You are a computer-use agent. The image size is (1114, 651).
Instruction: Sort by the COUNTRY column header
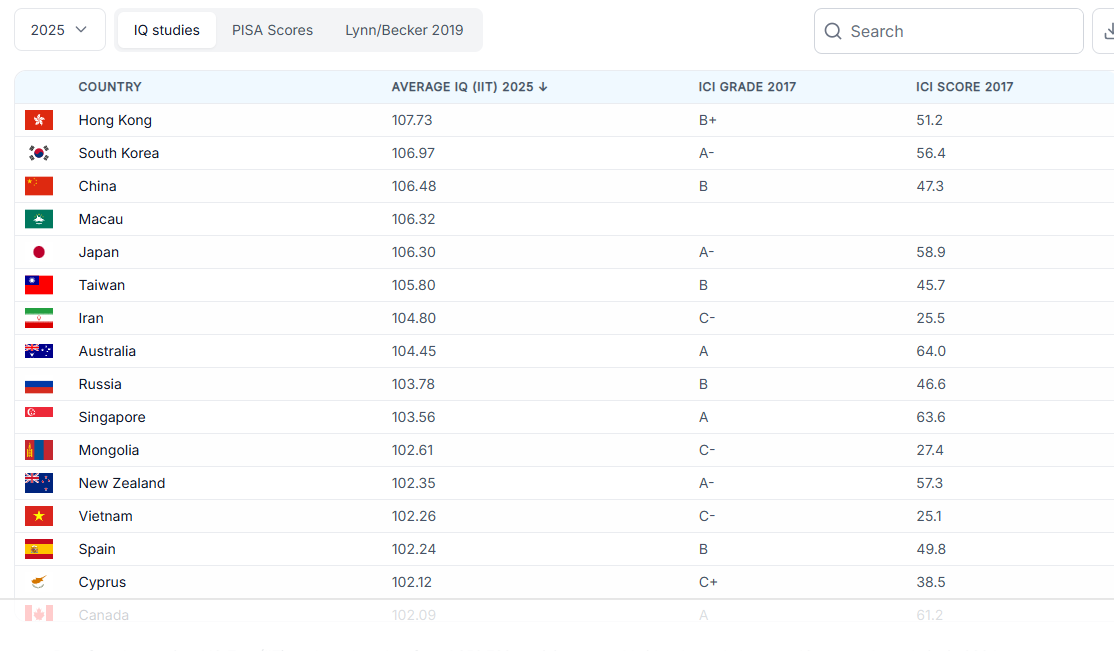[110, 87]
